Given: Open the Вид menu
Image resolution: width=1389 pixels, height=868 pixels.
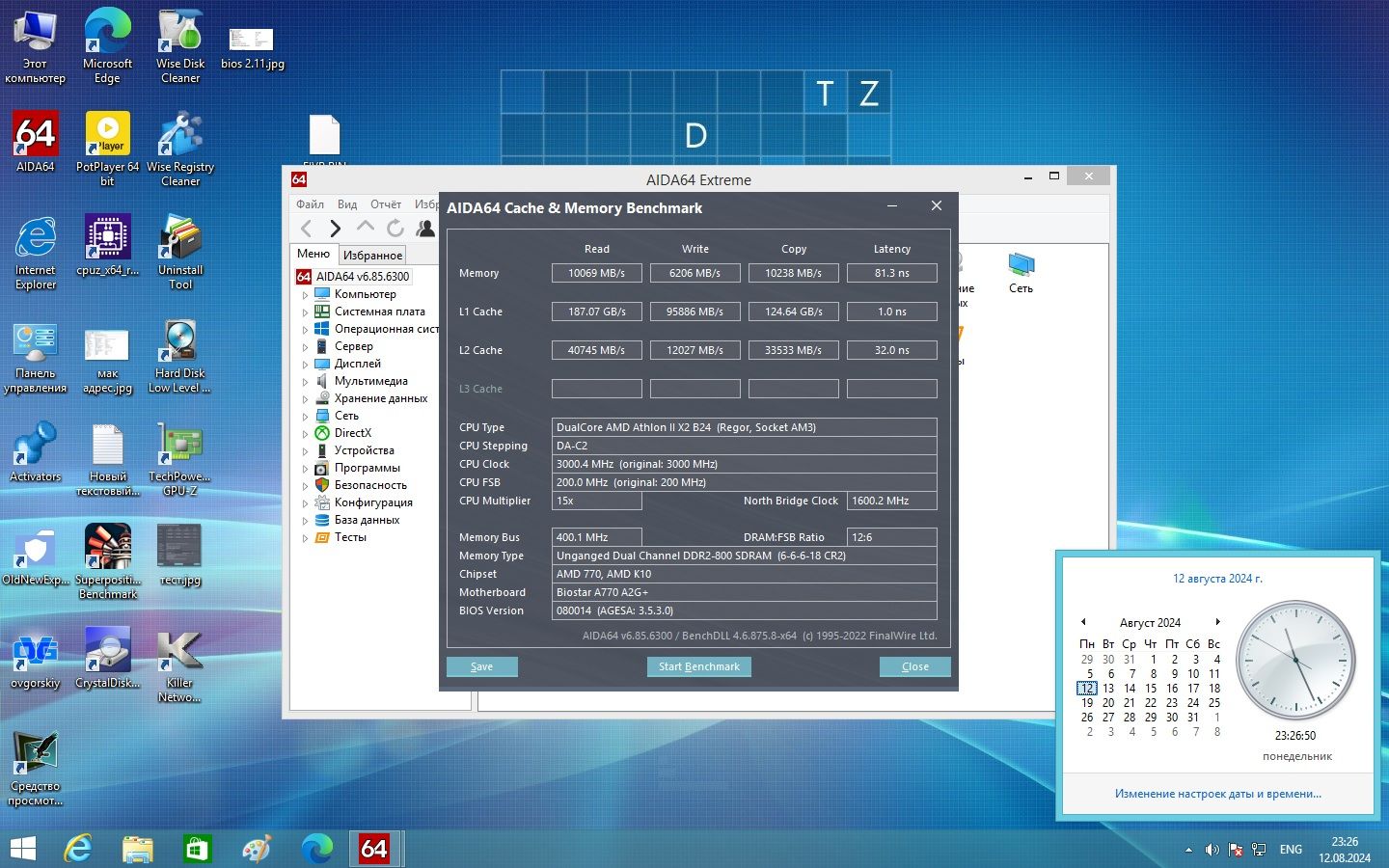Looking at the screenshot, I should coord(347,204).
